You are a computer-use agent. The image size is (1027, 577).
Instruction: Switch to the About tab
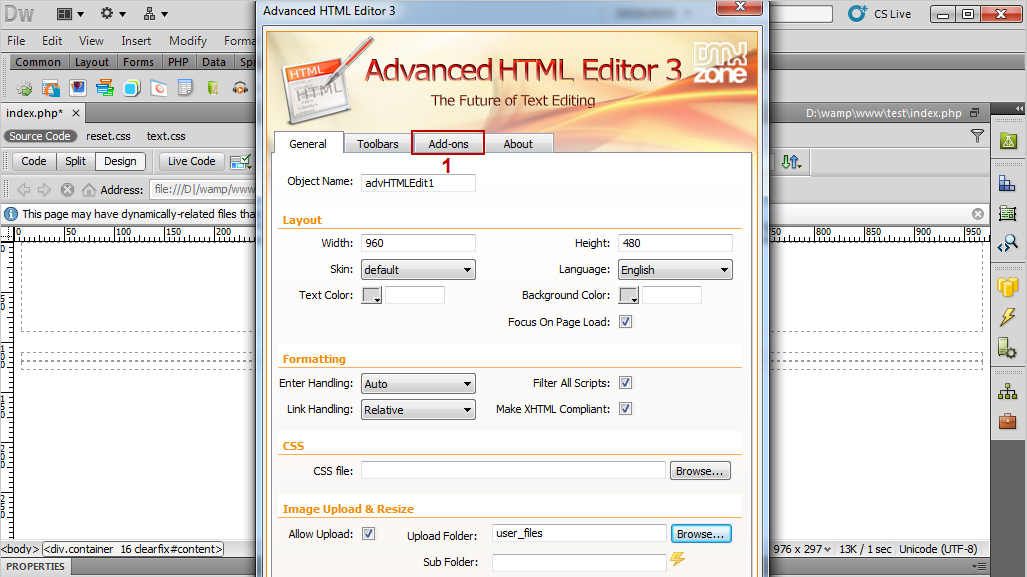[518, 143]
